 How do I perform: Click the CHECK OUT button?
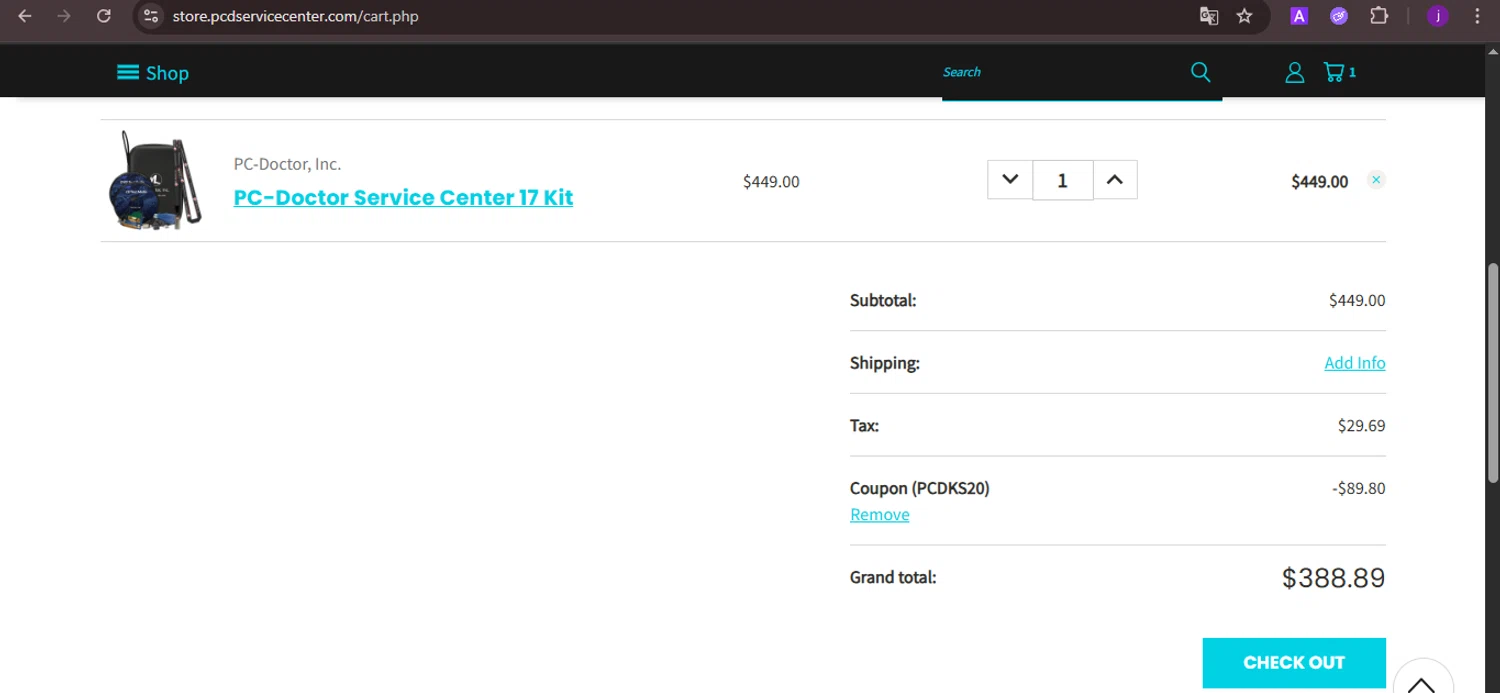tap(1294, 663)
